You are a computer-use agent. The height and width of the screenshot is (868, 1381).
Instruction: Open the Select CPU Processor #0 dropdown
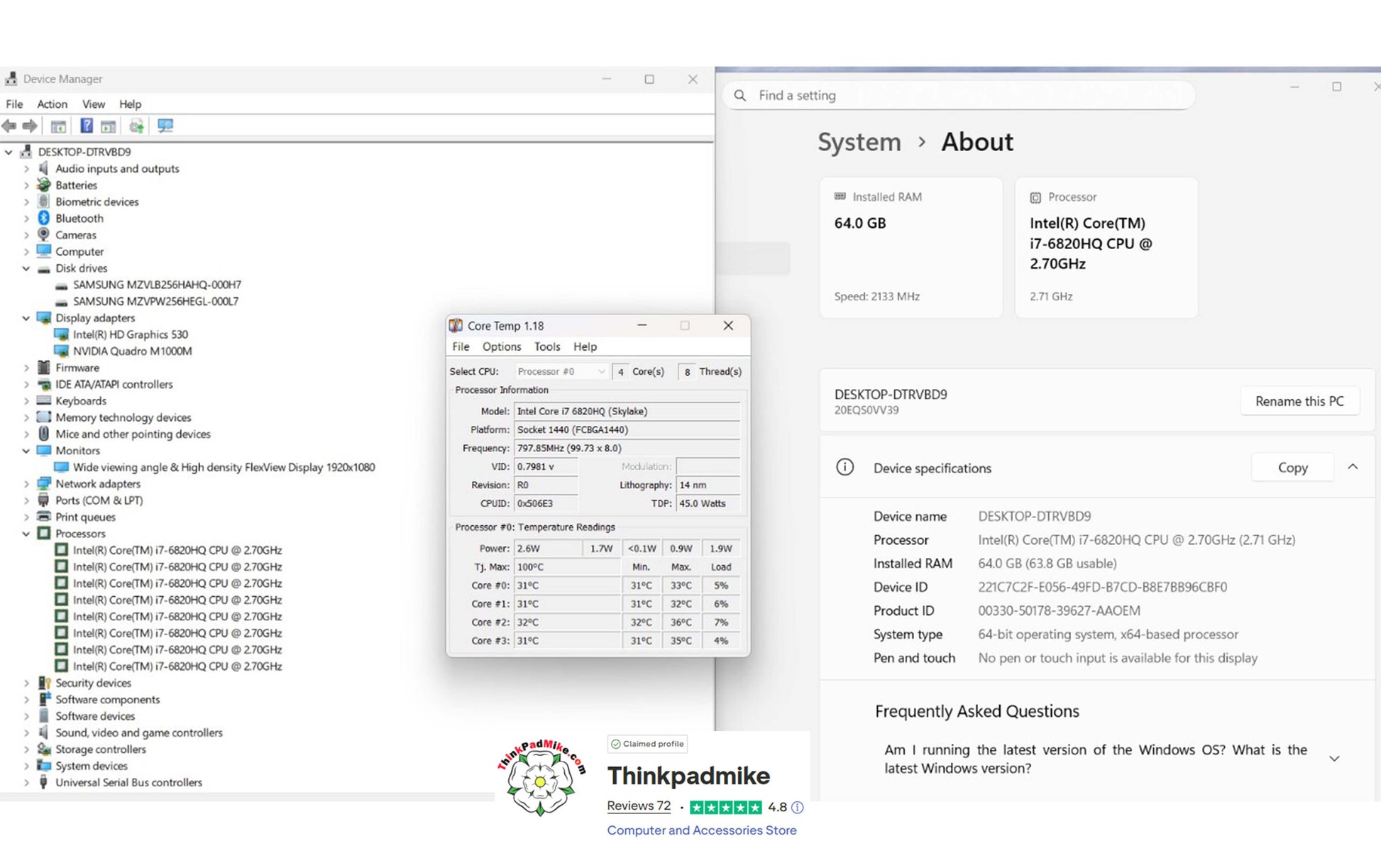point(561,371)
